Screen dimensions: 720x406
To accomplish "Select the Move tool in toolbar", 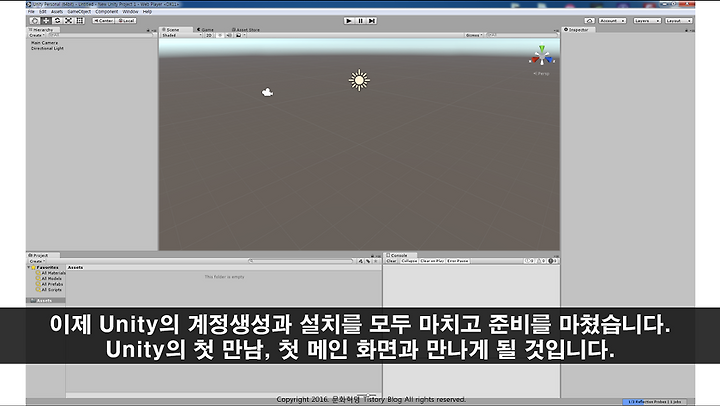I will 46,21.
